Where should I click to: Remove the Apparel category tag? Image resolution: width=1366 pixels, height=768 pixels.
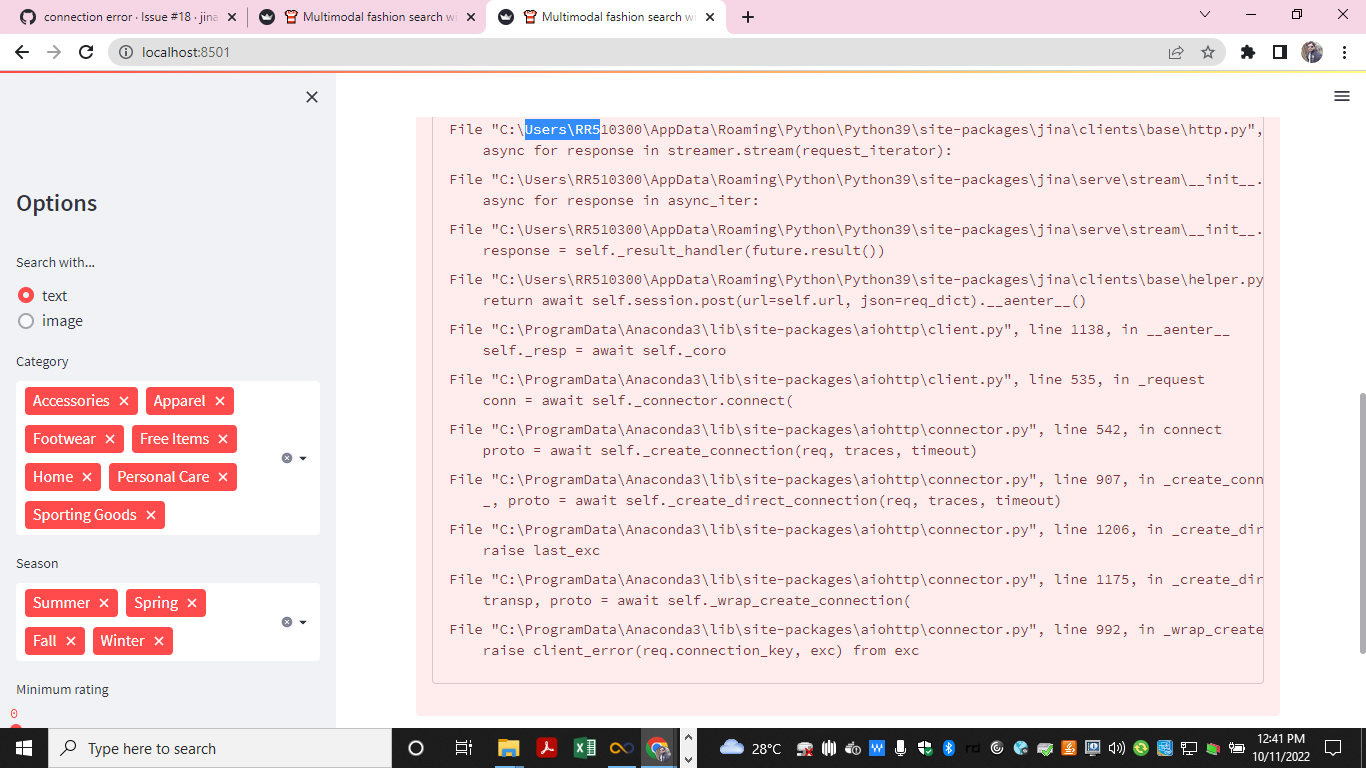pos(219,401)
